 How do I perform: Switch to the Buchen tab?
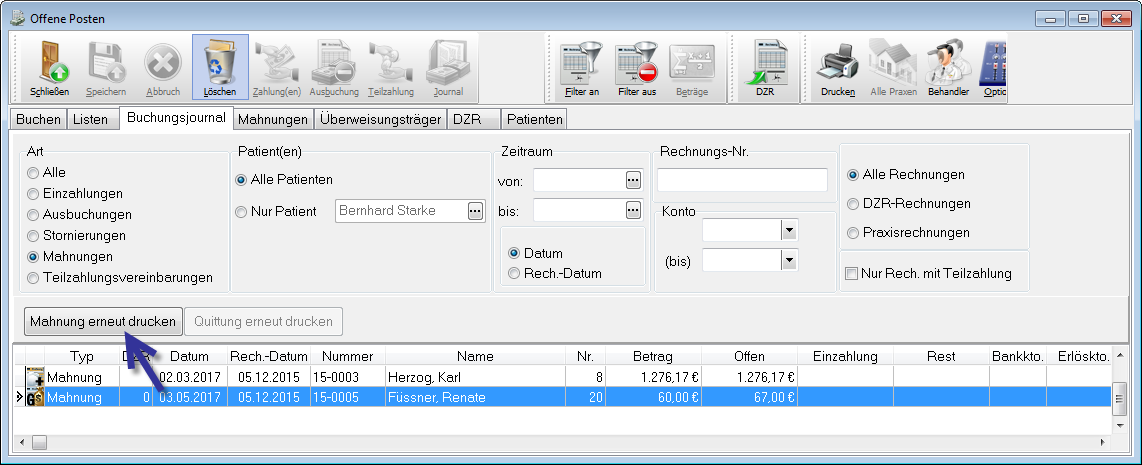coord(39,120)
